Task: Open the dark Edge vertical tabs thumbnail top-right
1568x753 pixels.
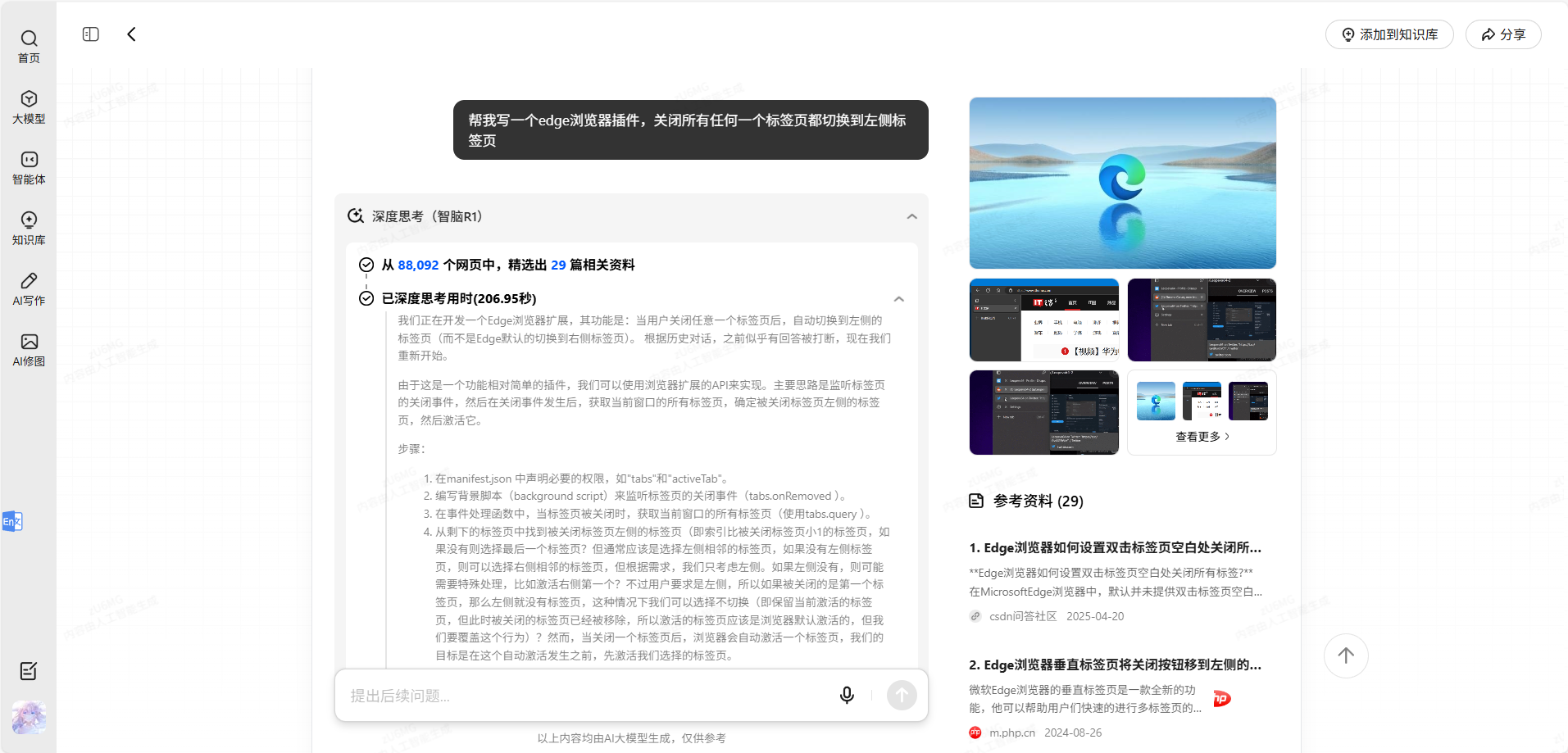Action: [x=1202, y=320]
